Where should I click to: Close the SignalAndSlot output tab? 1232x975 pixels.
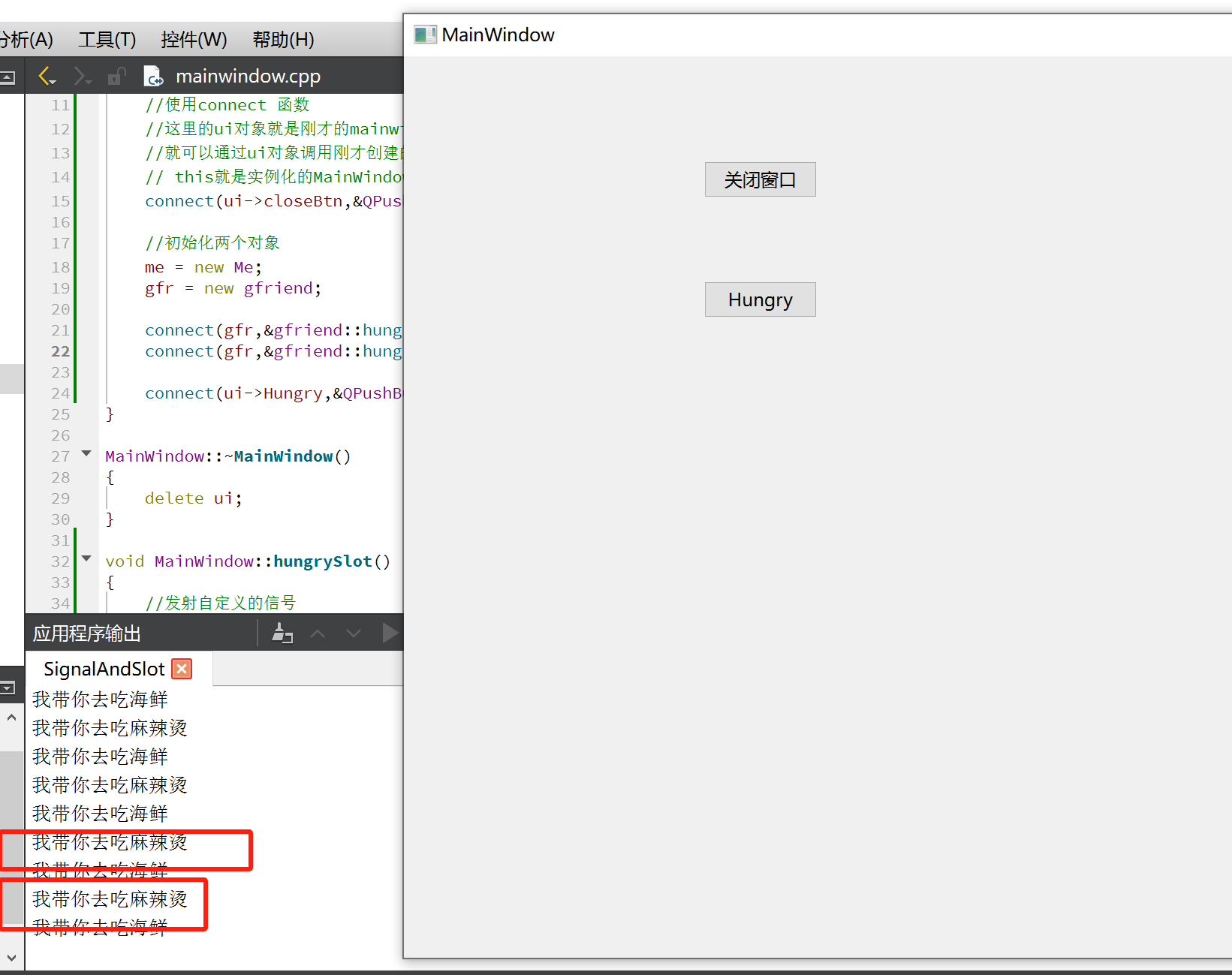point(182,669)
